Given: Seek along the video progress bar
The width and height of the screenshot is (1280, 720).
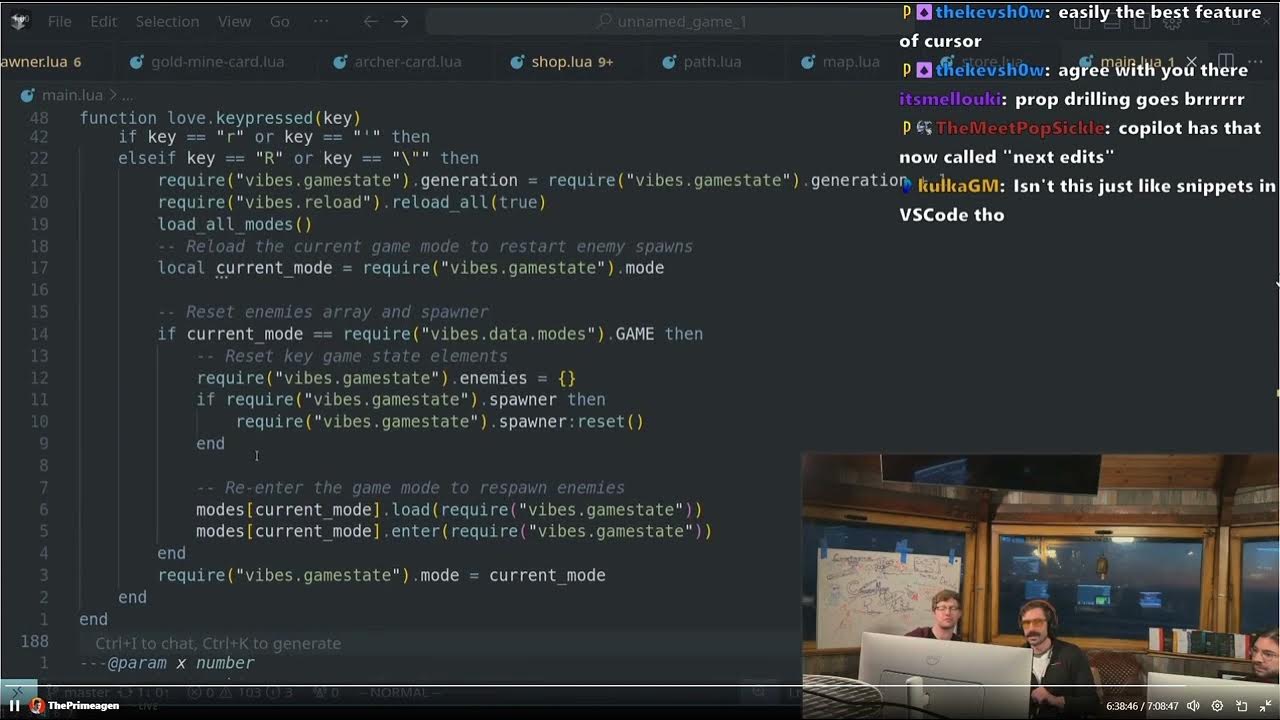Looking at the screenshot, I should pos(640,687).
